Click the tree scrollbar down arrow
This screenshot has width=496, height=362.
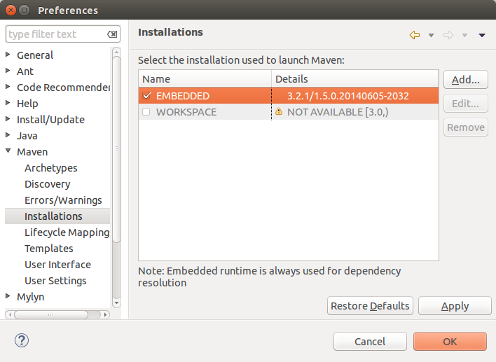(116, 303)
